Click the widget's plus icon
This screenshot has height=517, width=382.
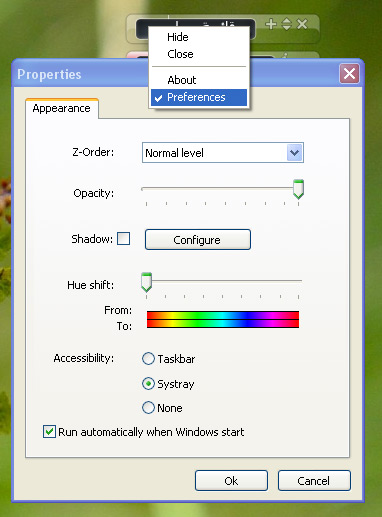[x=271, y=24]
